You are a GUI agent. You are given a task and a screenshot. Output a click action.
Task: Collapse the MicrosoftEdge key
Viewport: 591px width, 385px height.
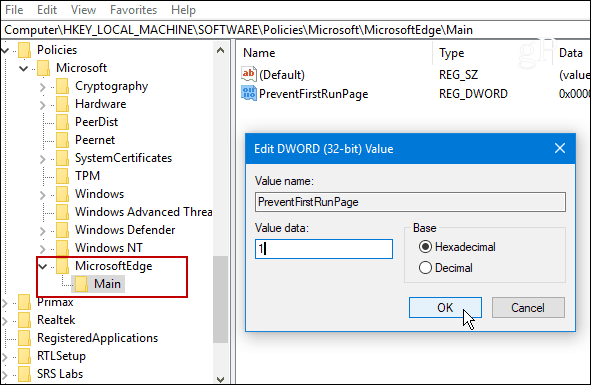[43, 267]
